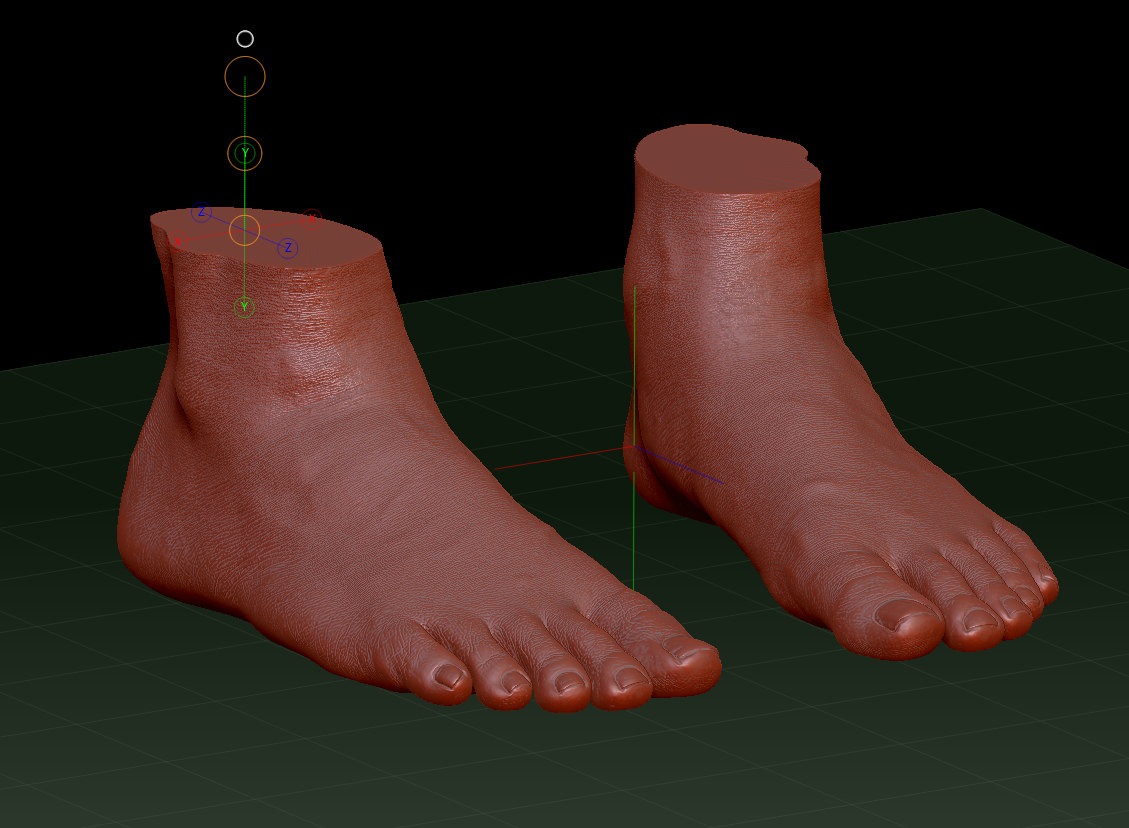
Task: Click the blue Z handle in front of center
Action: pos(288,248)
